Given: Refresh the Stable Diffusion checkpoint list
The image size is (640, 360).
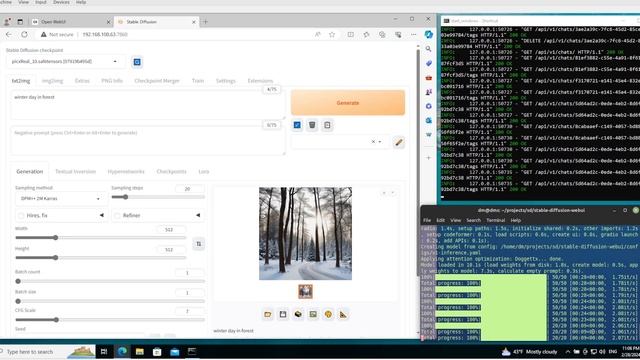Looking at the screenshot, I should click(x=137, y=62).
